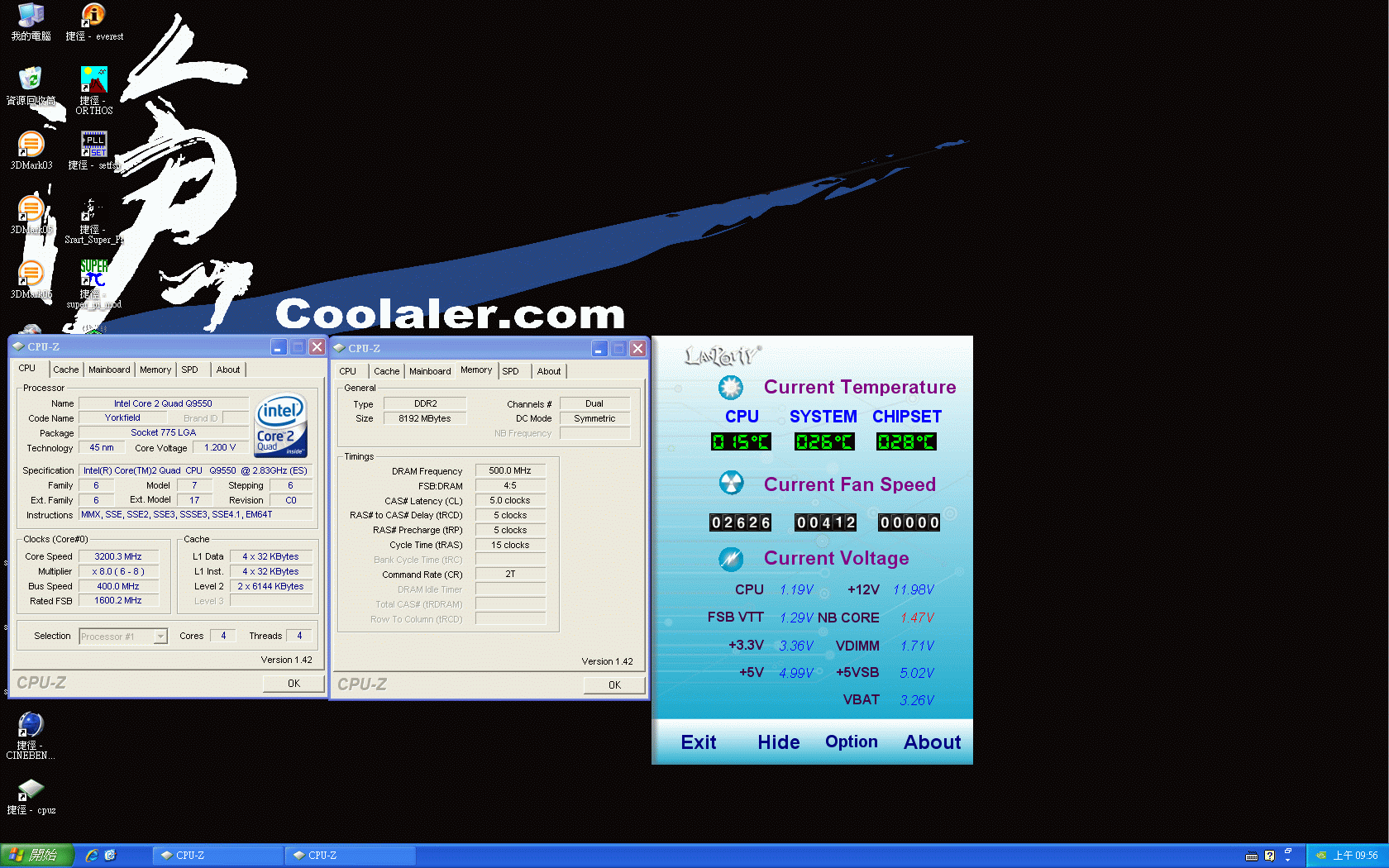Open Mainboard tab in right CPU-Z window
The image size is (1389, 868).
(x=430, y=372)
